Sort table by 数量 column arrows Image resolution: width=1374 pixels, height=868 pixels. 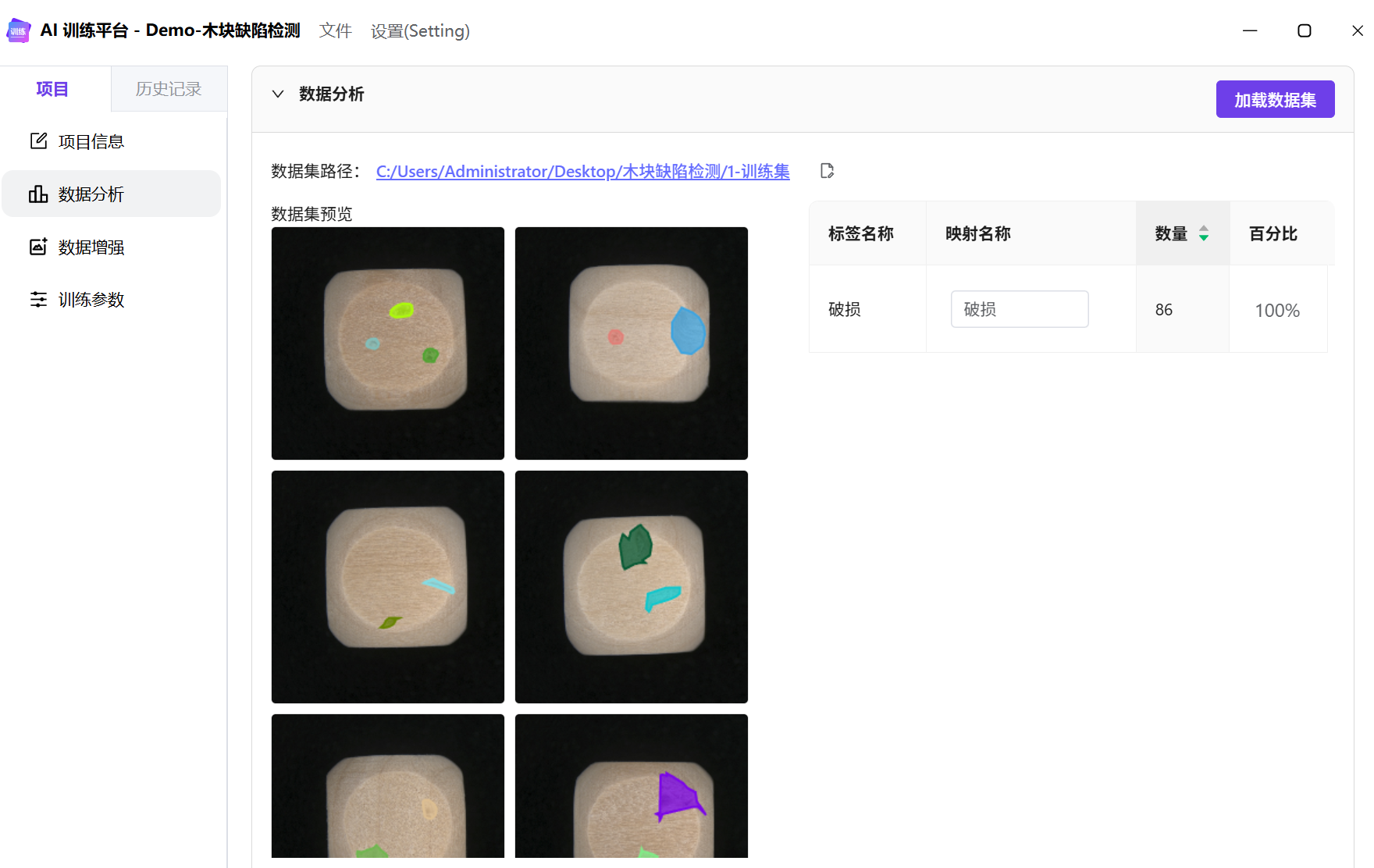[x=1204, y=233]
